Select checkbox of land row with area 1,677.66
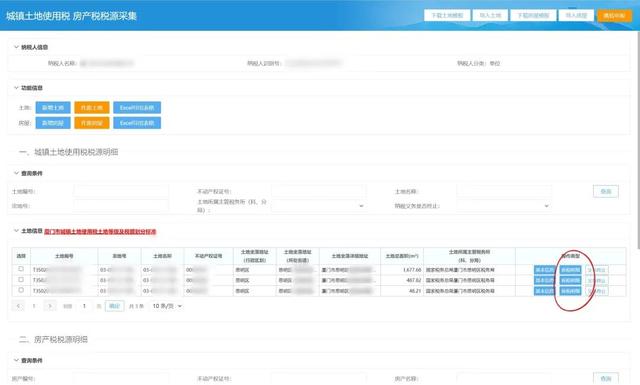640x385 pixels. point(21,269)
